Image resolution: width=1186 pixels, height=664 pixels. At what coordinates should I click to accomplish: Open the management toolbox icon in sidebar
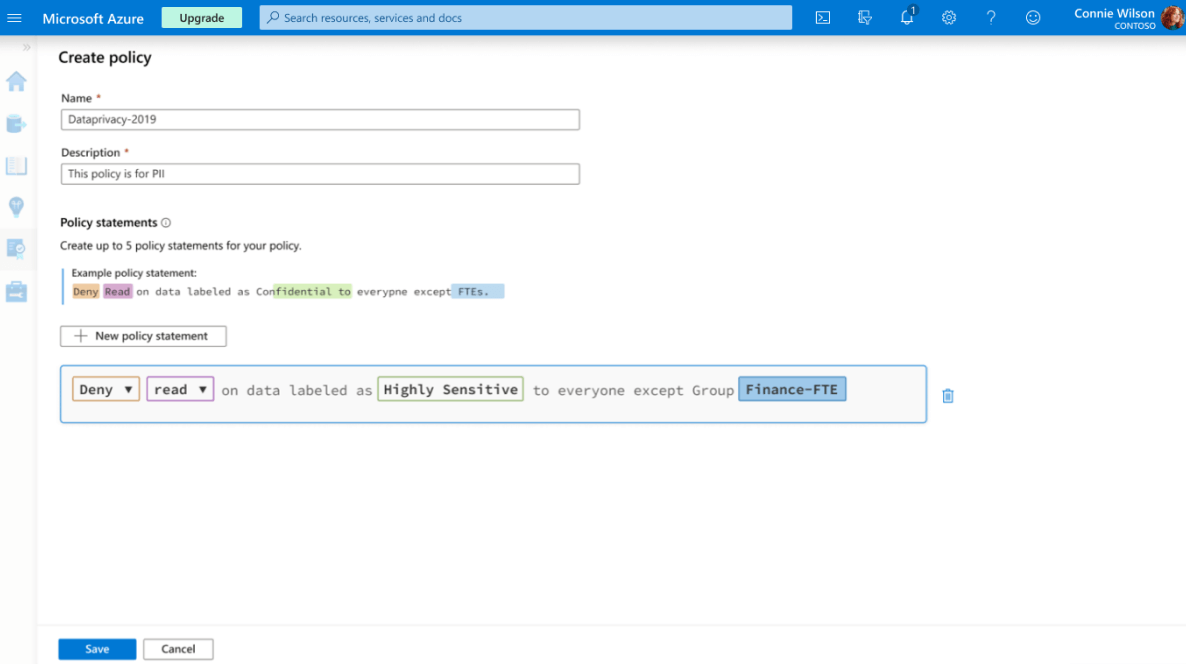[x=16, y=292]
